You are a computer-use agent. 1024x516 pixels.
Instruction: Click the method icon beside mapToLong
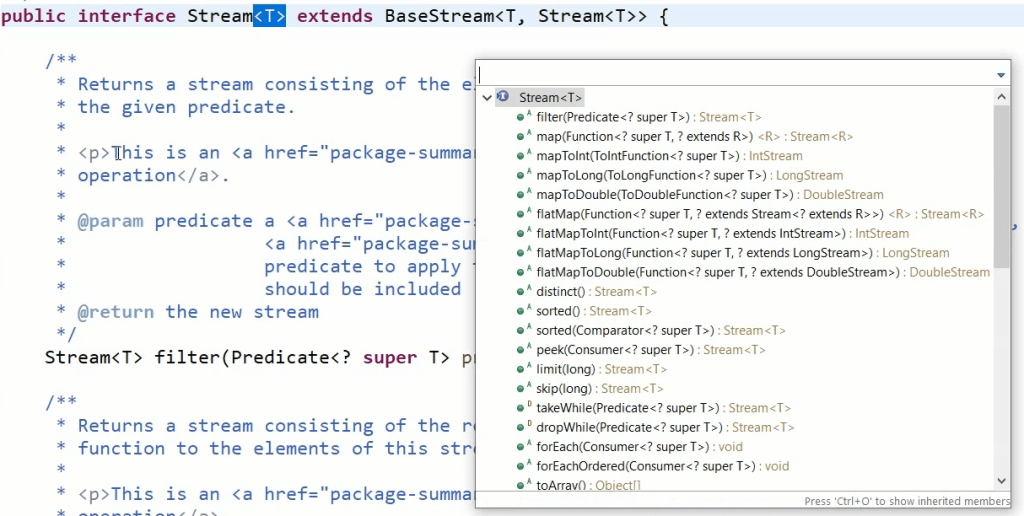(524, 175)
